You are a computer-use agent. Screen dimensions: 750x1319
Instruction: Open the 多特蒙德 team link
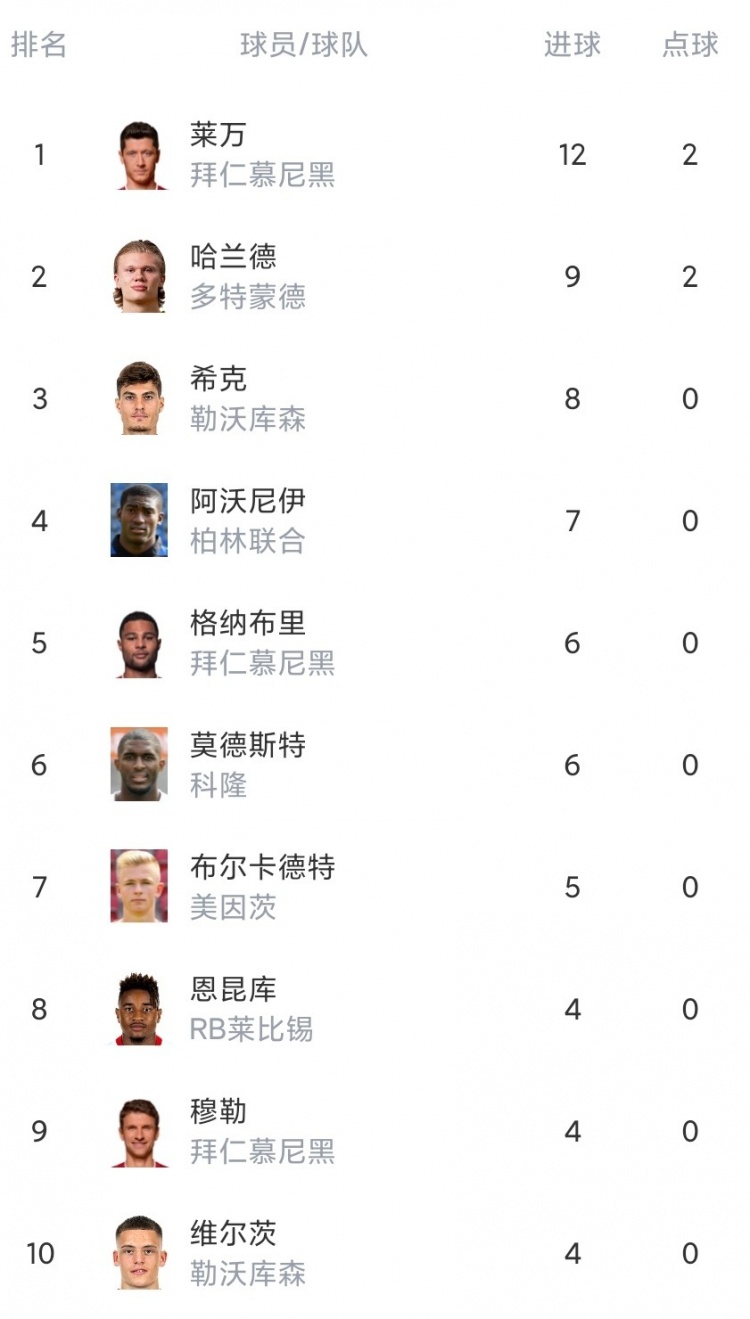point(248,297)
